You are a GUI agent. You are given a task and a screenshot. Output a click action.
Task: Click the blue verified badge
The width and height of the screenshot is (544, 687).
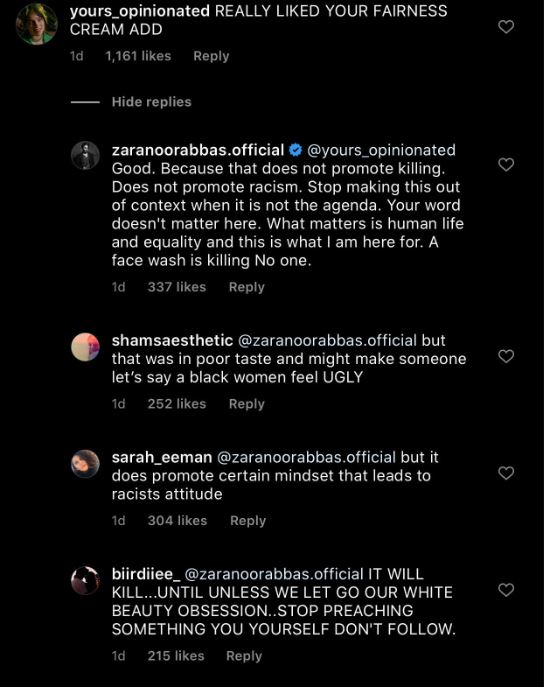(x=296, y=150)
